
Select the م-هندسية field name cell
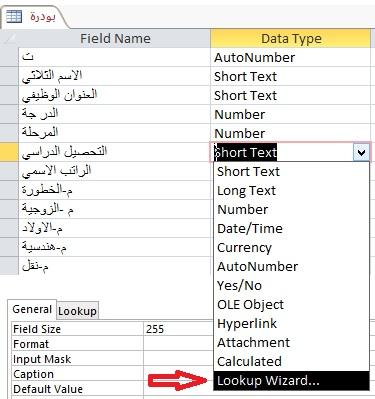[x=115, y=247]
